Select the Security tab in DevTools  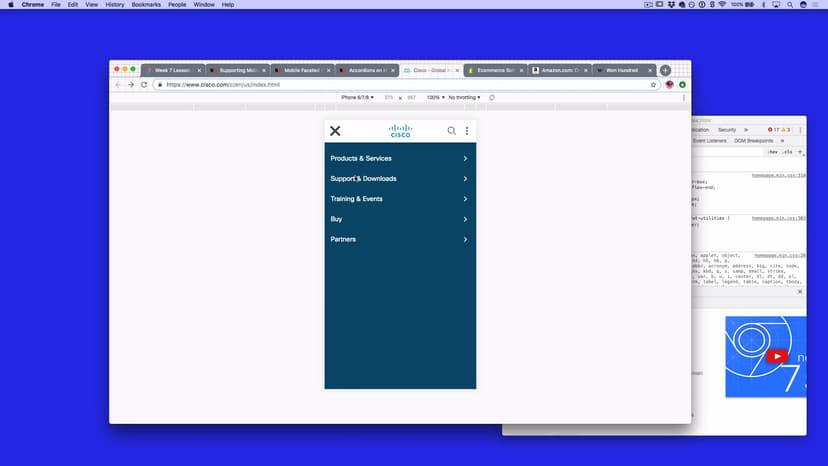[727, 130]
